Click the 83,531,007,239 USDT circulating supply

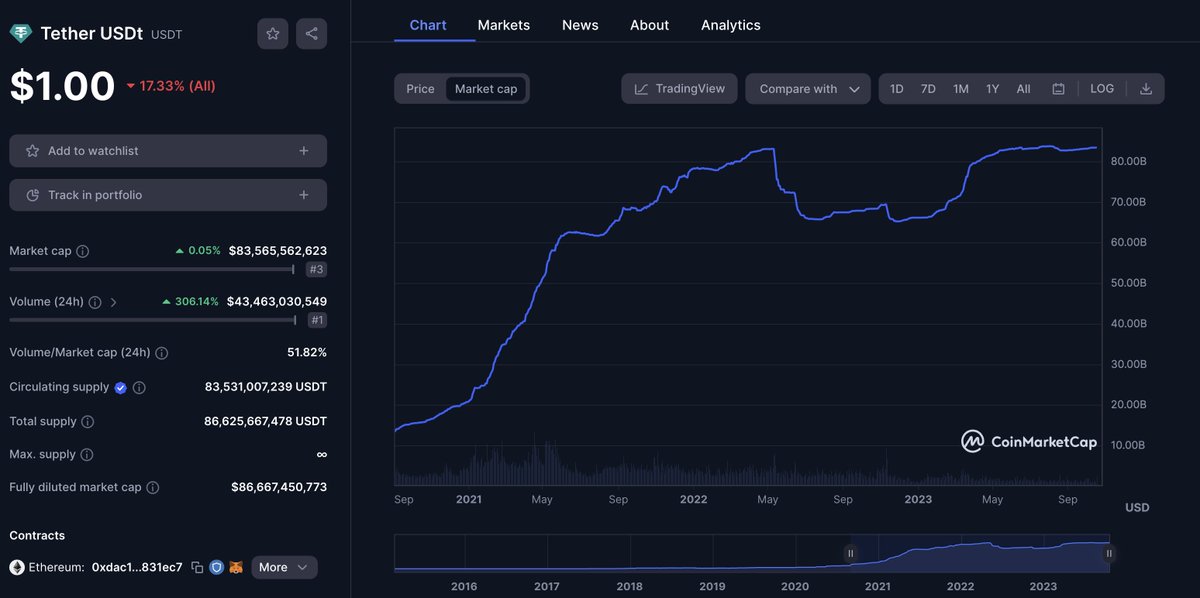[266, 387]
